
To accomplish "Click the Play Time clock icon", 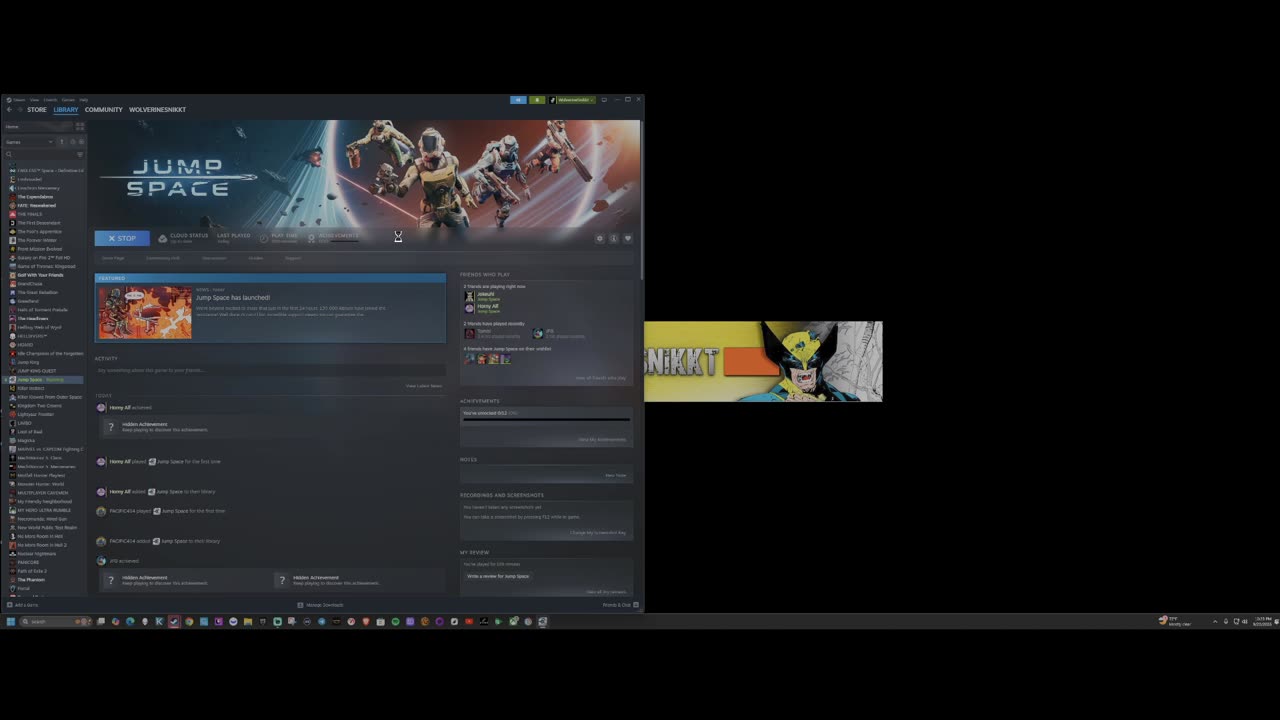I will coord(265,238).
